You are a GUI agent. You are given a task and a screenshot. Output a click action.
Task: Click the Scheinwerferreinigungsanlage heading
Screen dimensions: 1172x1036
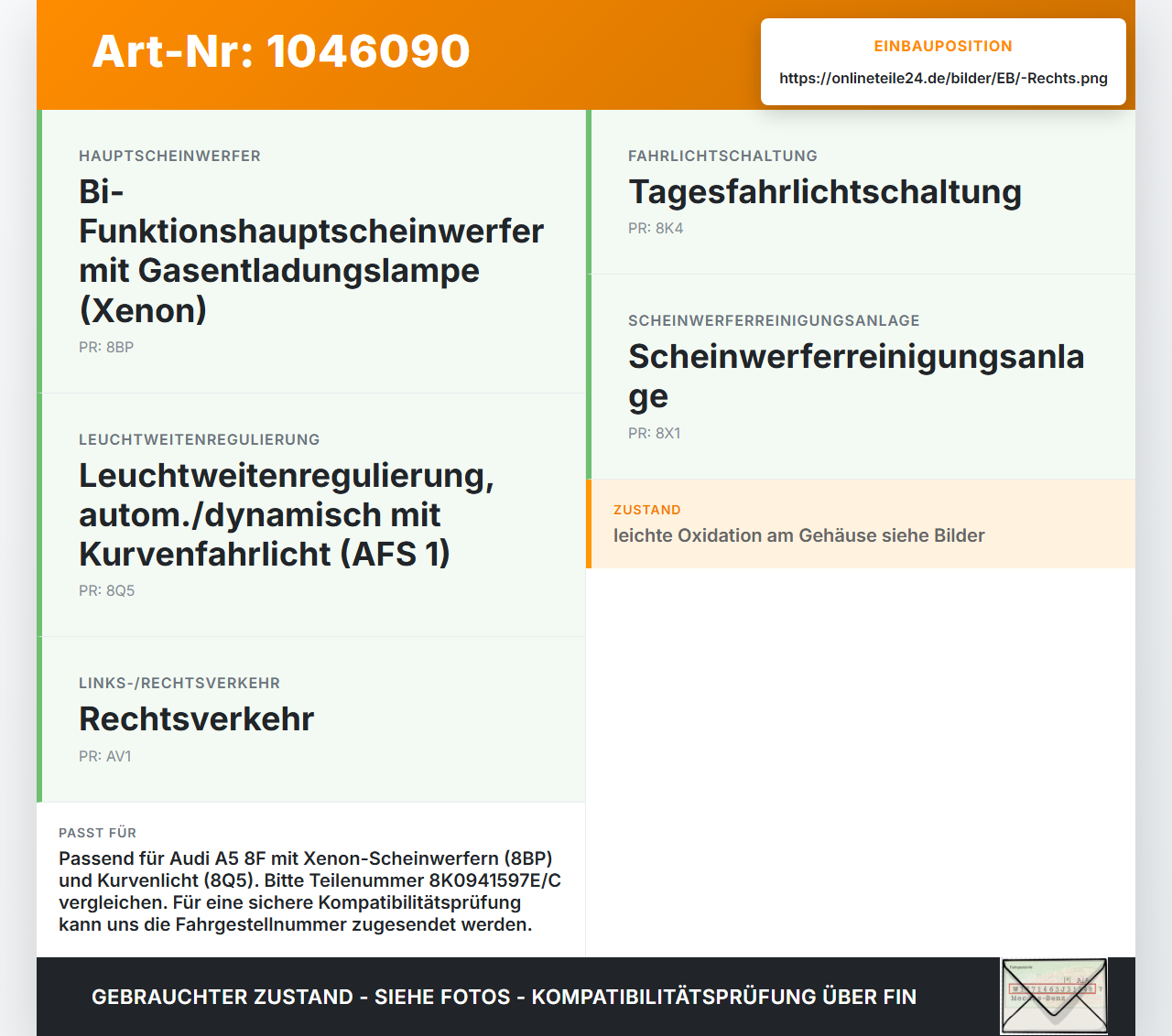(856, 376)
